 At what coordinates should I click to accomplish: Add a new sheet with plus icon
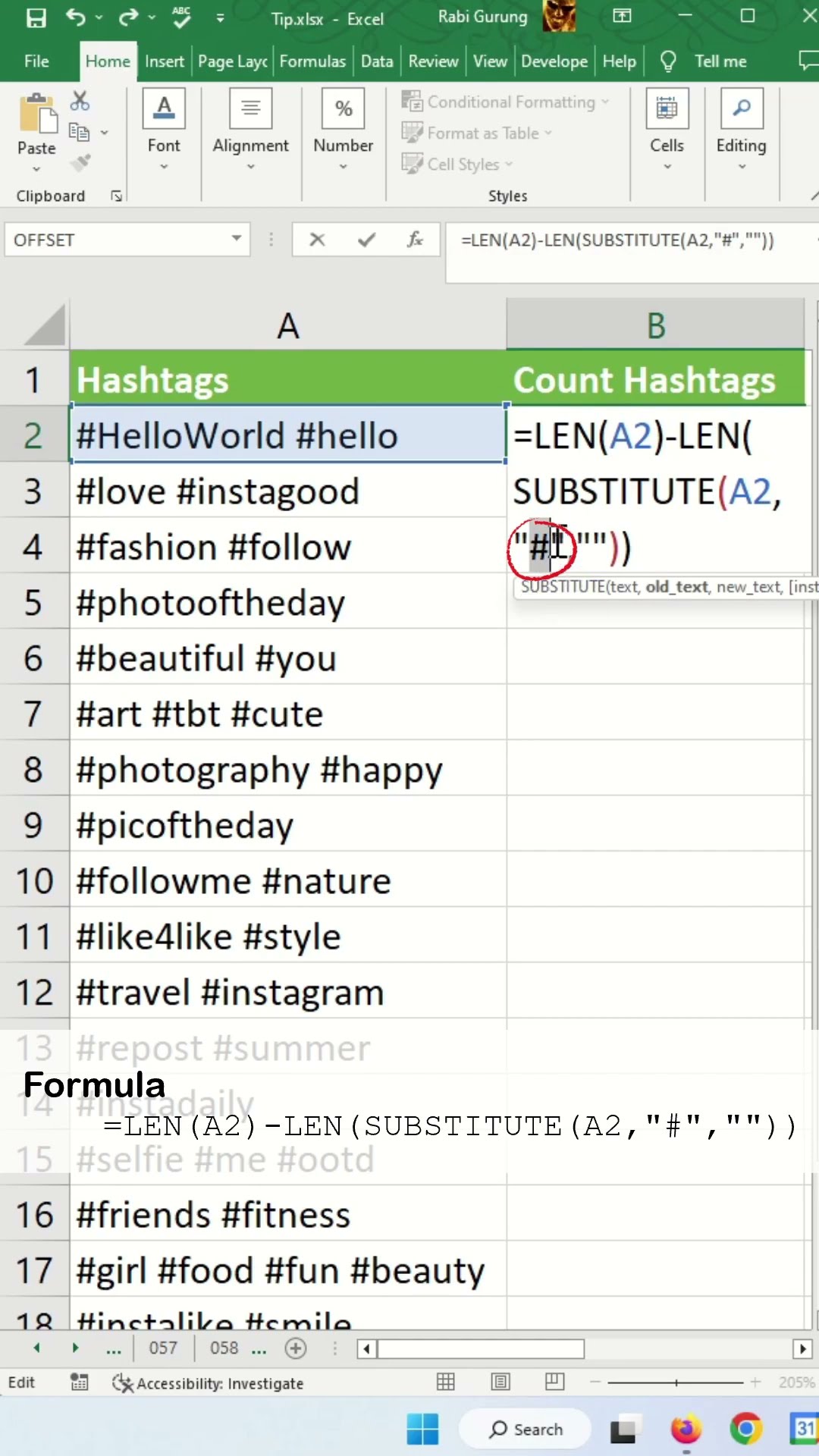pyautogui.click(x=296, y=1348)
